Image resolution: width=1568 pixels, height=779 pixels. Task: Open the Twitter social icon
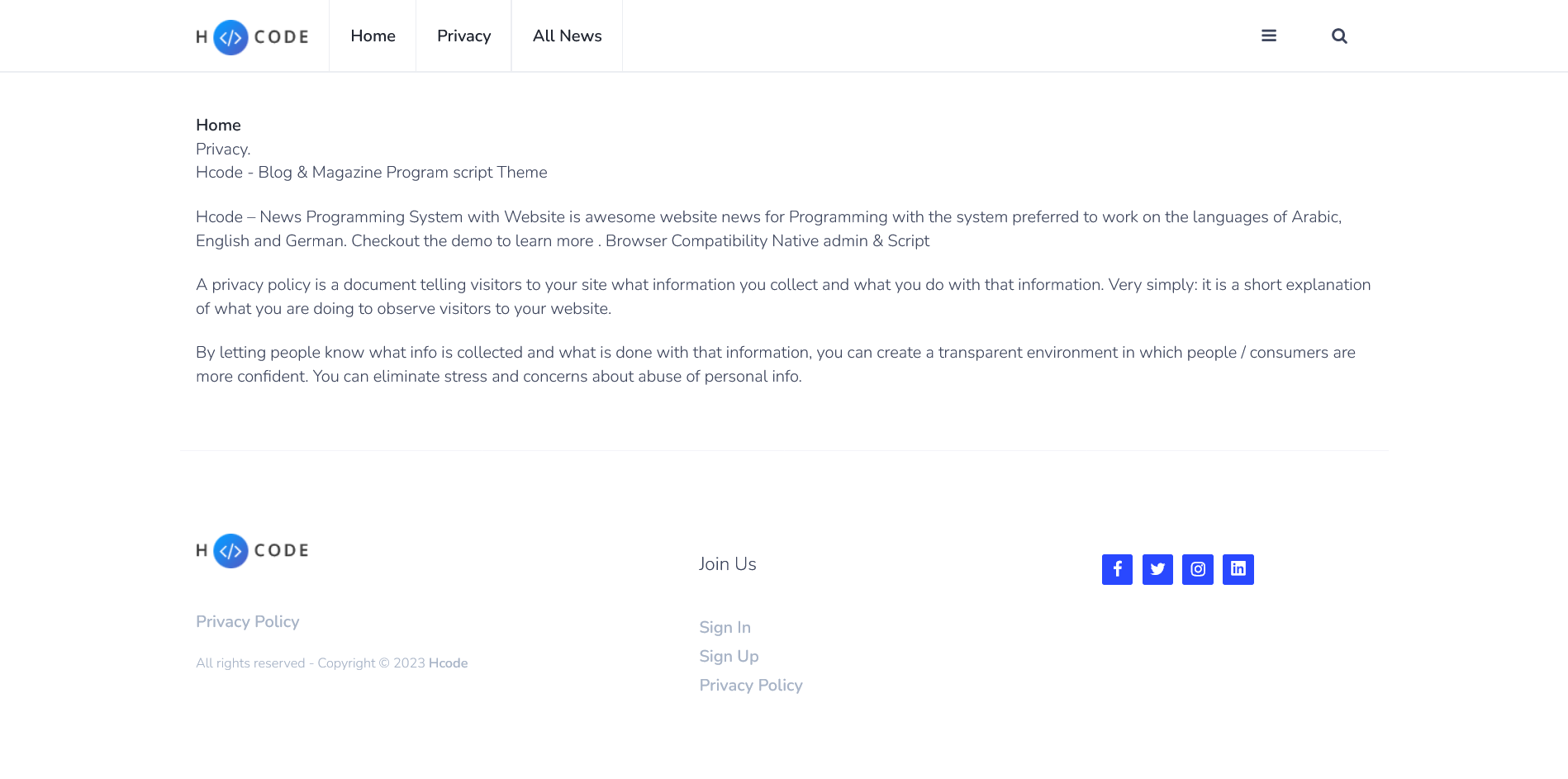tap(1157, 569)
